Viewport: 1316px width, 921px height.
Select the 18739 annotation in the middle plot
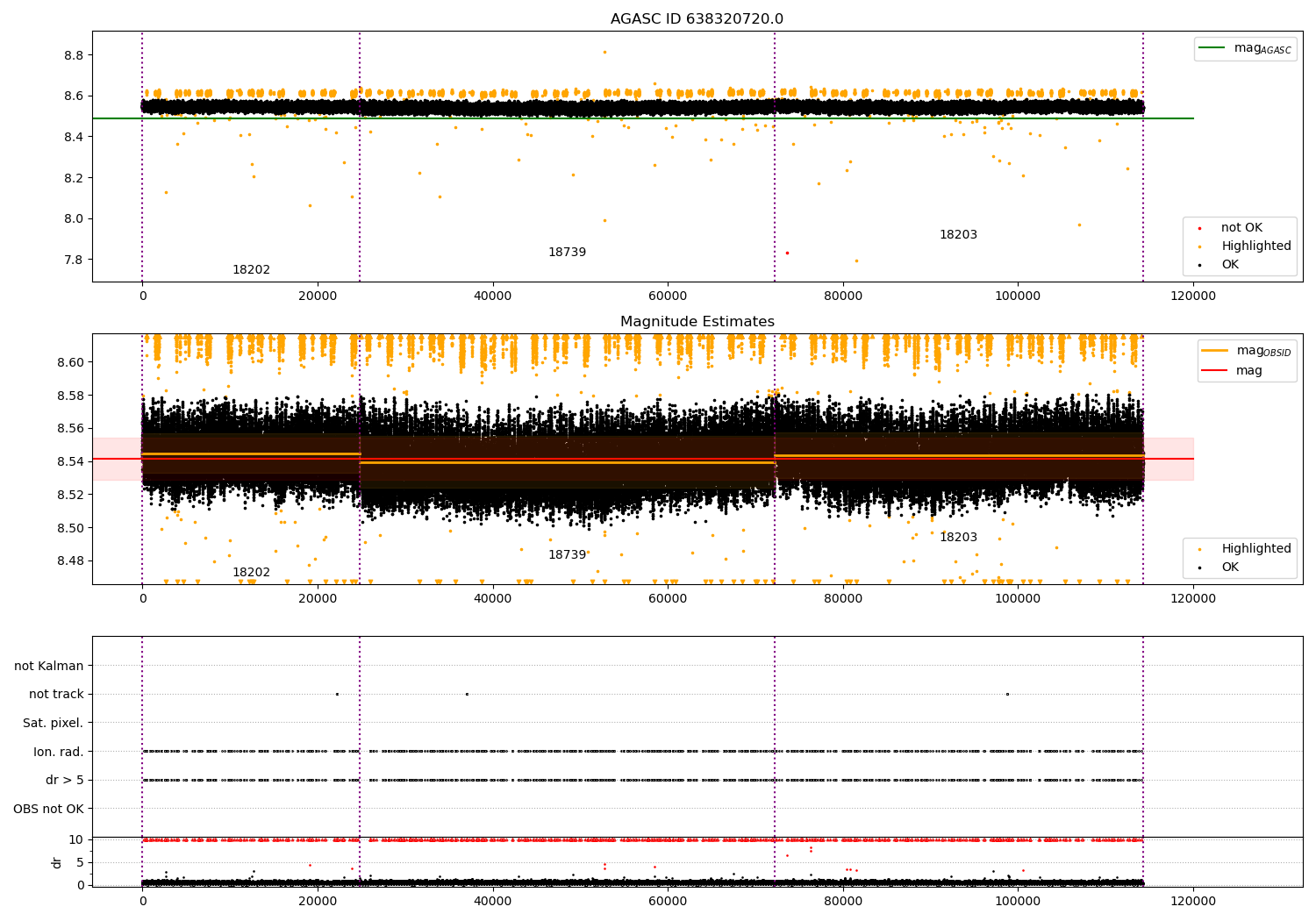567,555
